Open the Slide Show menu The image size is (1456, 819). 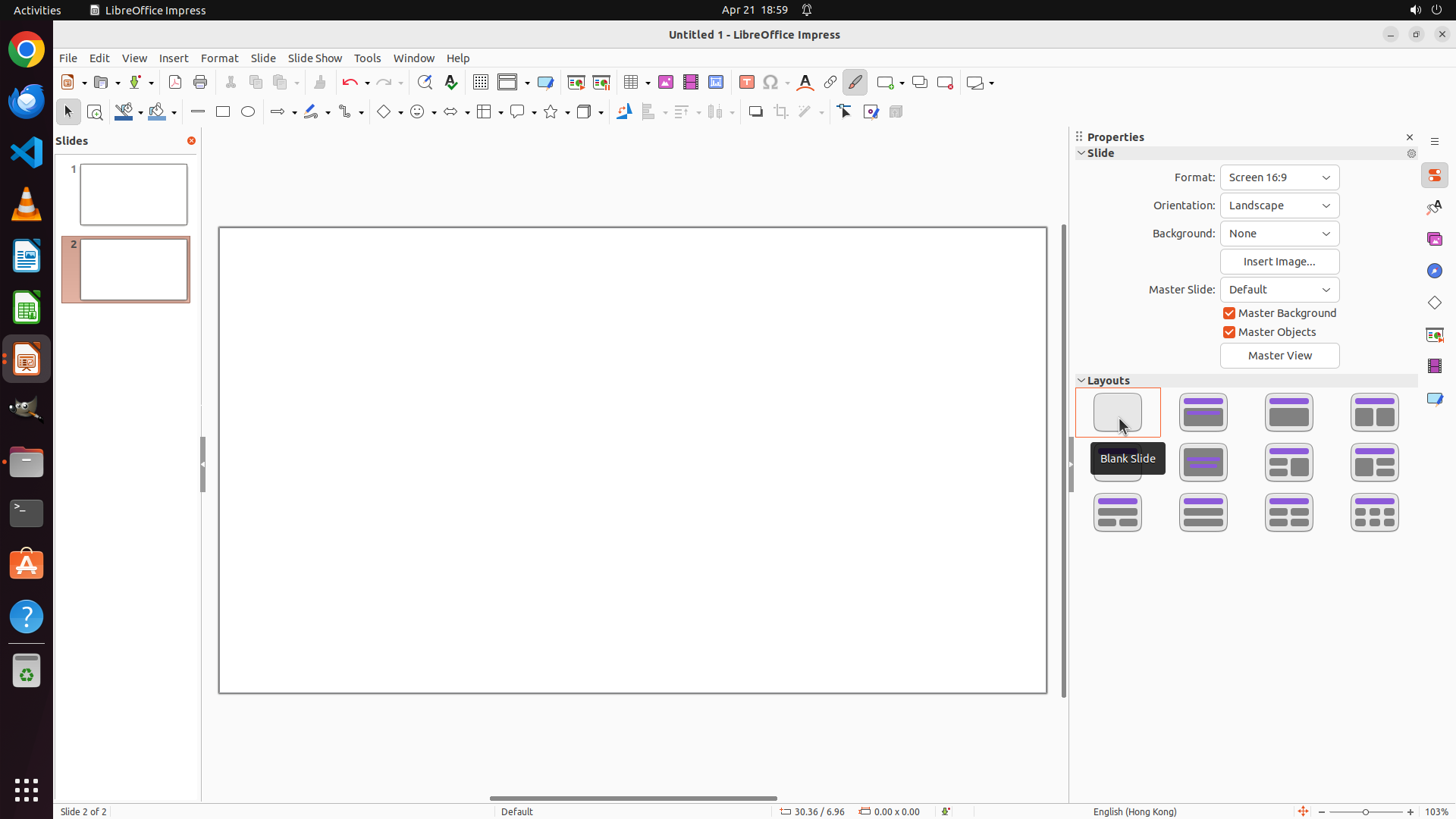pos(315,58)
